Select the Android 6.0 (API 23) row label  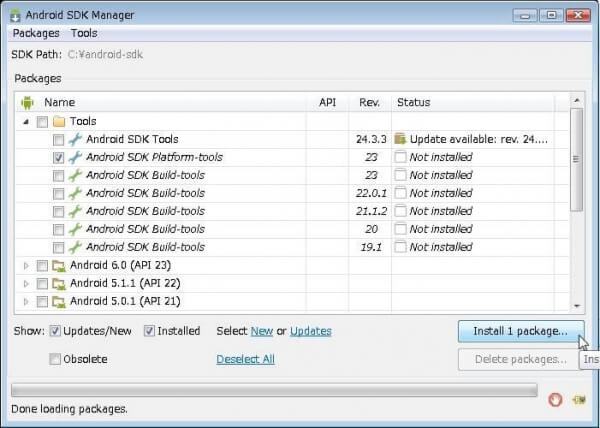pyautogui.click(x=120, y=265)
